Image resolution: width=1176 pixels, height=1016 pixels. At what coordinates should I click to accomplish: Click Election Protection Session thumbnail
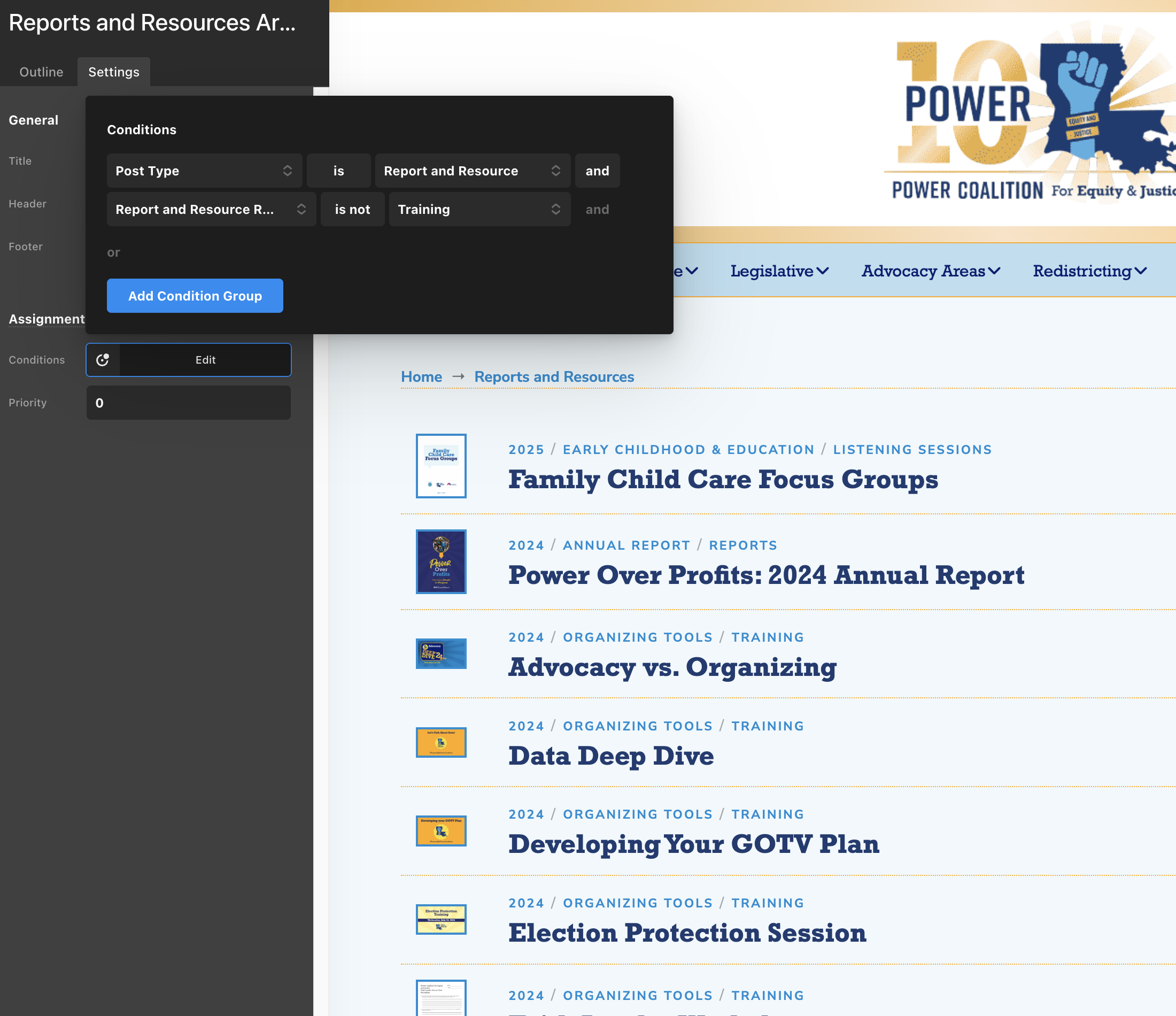coord(441,919)
